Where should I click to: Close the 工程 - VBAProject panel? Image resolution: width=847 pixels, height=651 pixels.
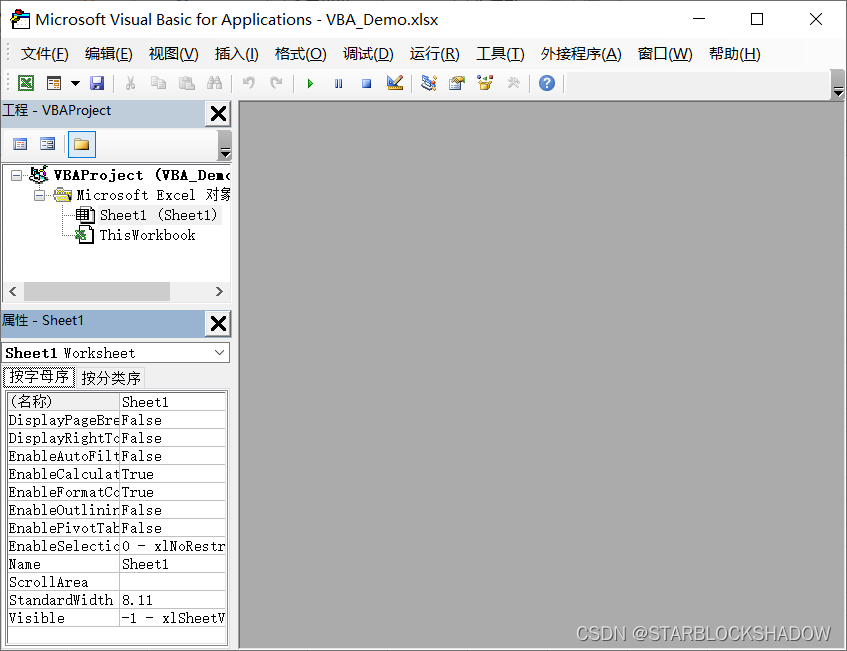(218, 113)
